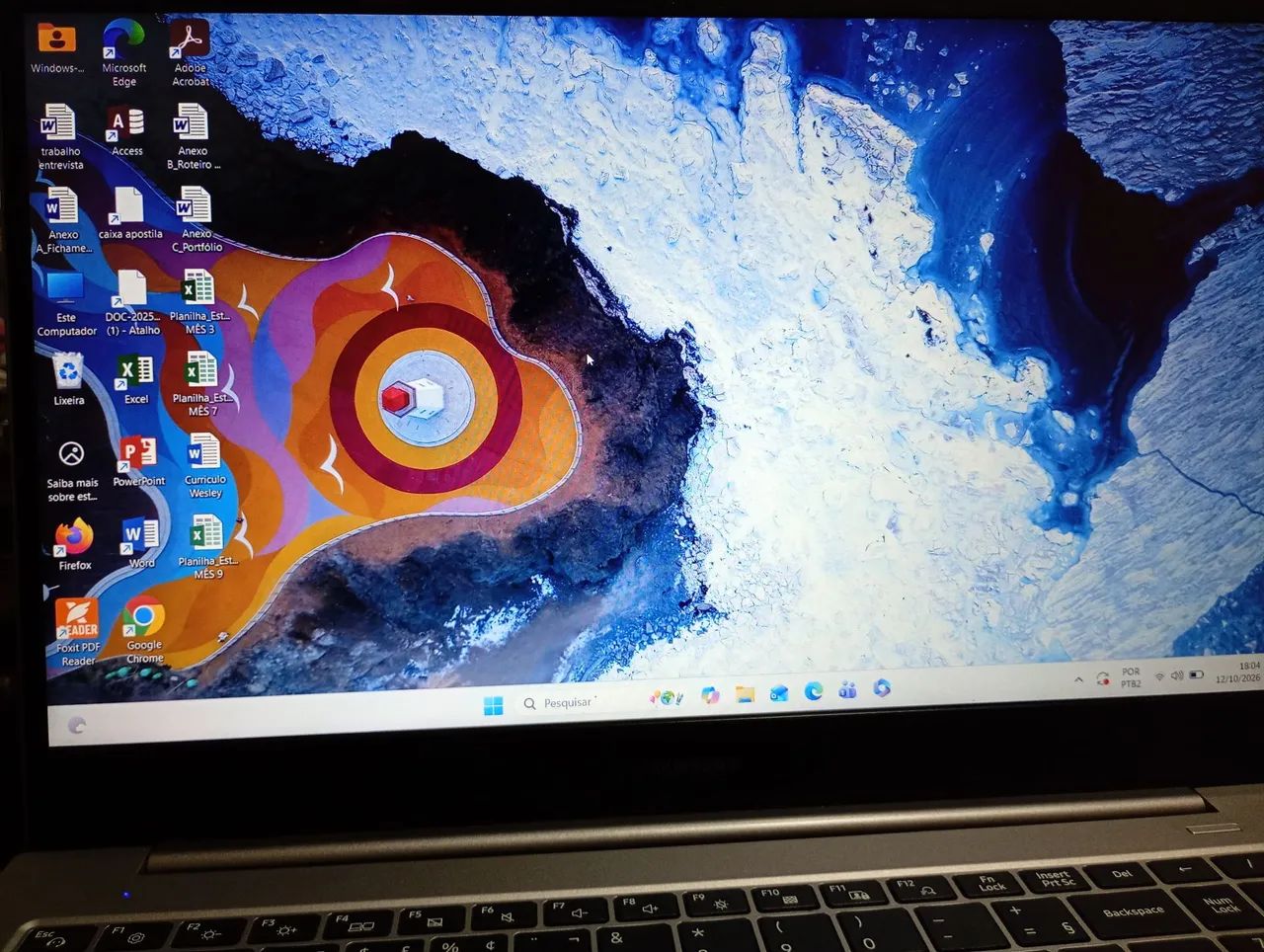Open Este Computador desktop icon
1264x952 pixels.
66,304
